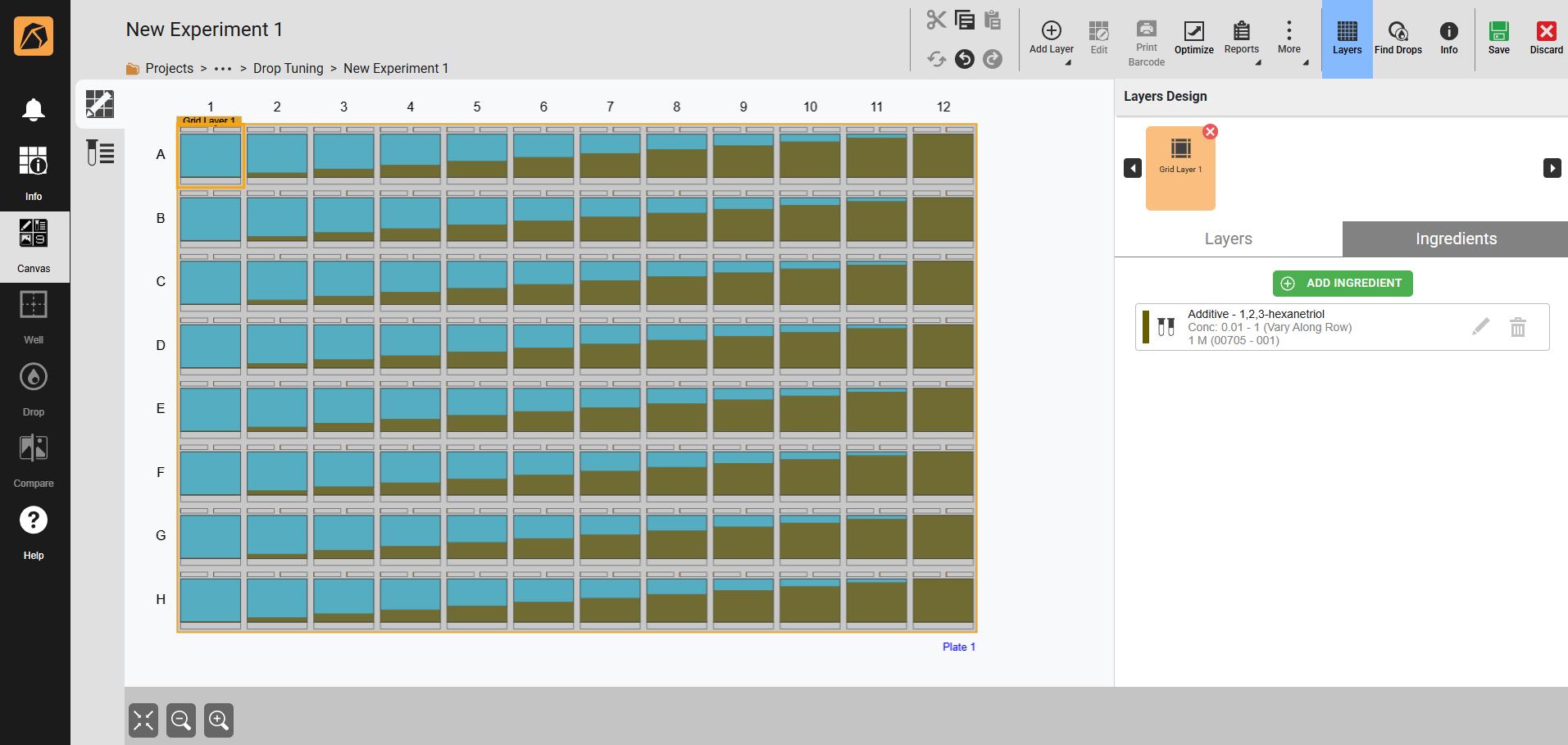The height and width of the screenshot is (745, 1568).
Task: Click the ADD INGREDIENT button
Action: (x=1343, y=283)
